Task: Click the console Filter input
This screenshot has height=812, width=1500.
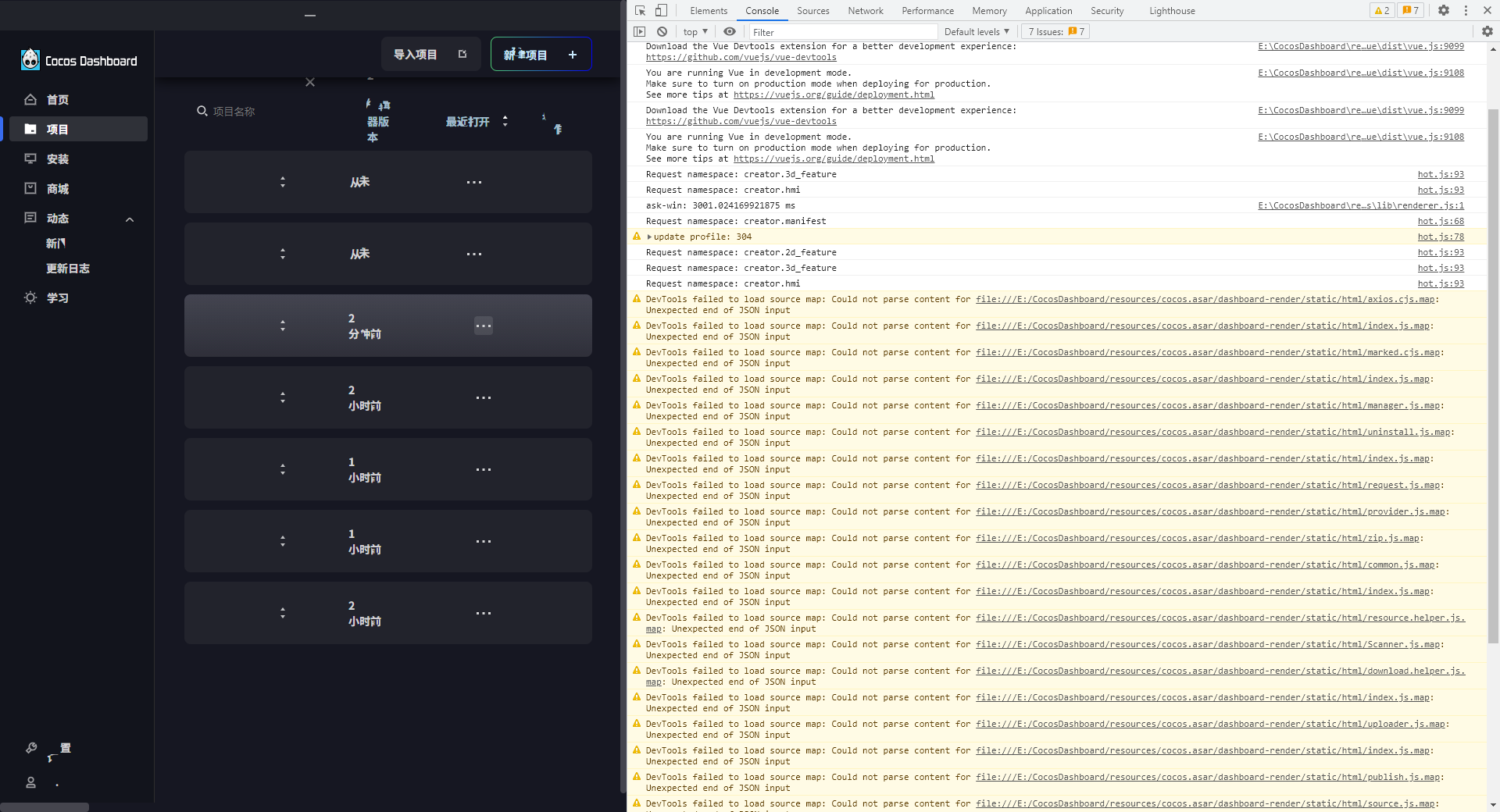Action: [x=843, y=31]
